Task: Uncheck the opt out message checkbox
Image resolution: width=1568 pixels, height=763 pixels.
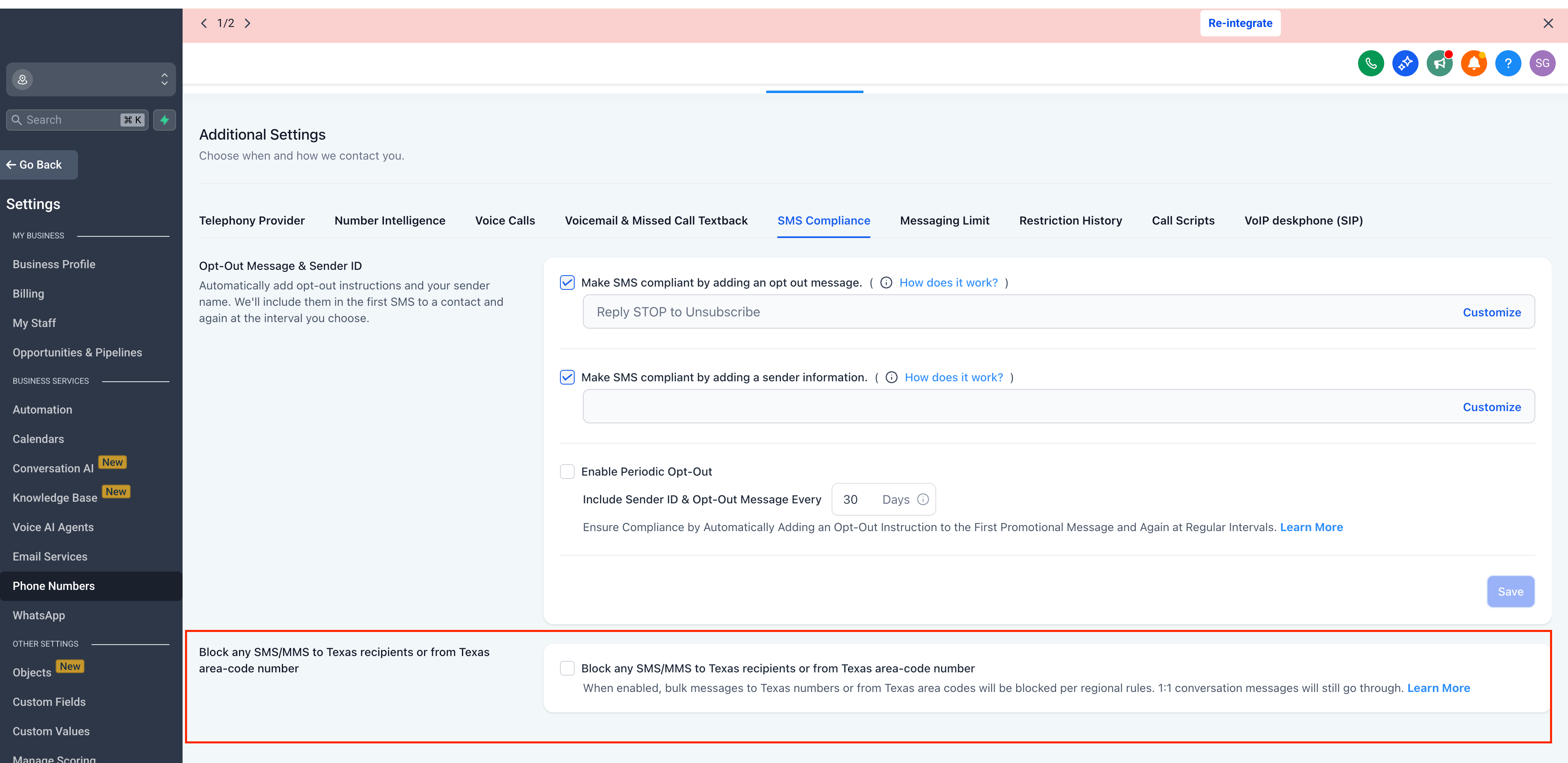Action: [x=567, y=283]
